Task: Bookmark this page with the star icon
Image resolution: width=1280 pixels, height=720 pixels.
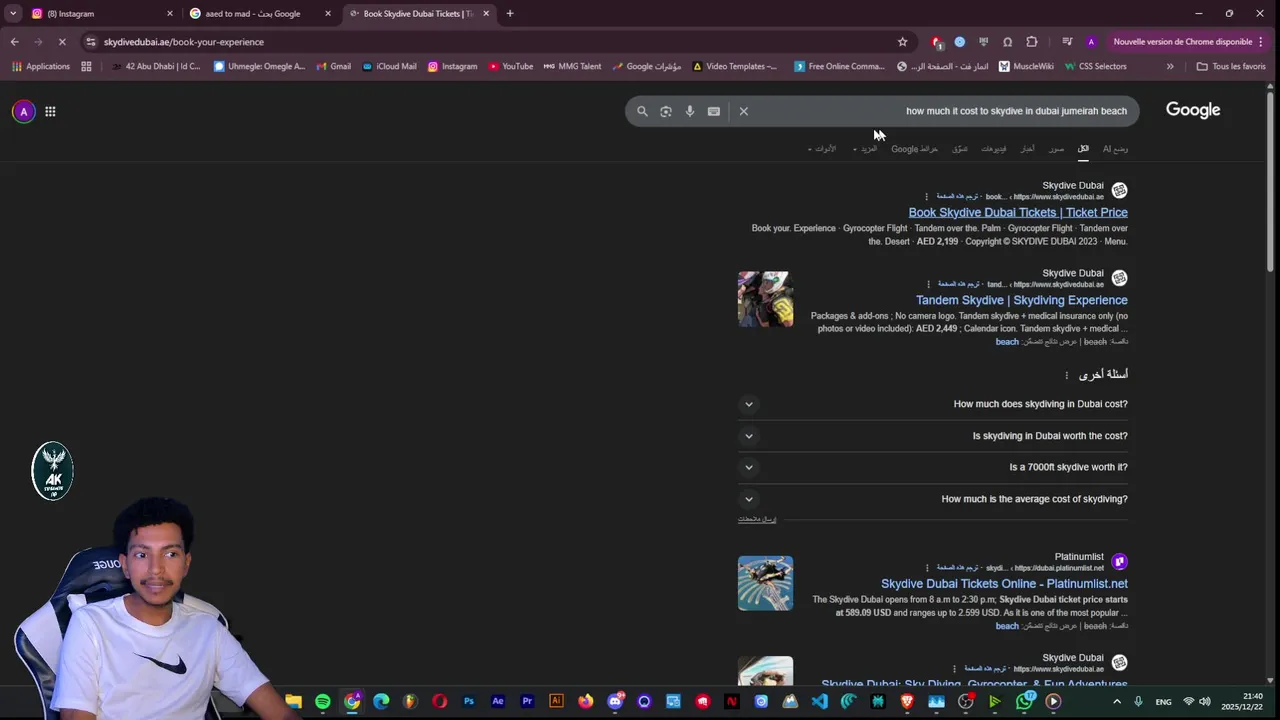Action: tap(902, 42)
